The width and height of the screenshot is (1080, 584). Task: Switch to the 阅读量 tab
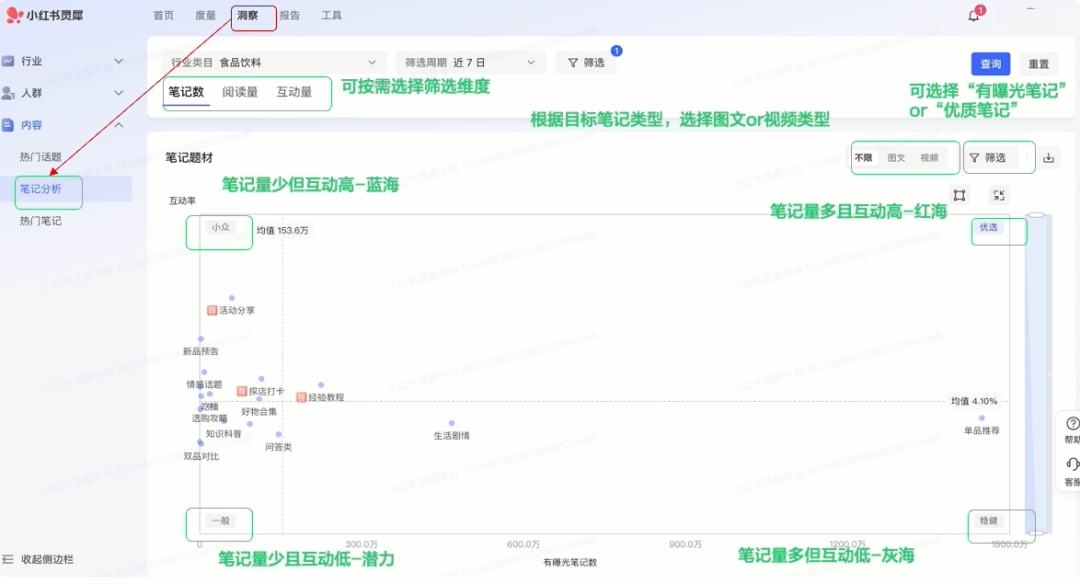[x=240, y=92]
